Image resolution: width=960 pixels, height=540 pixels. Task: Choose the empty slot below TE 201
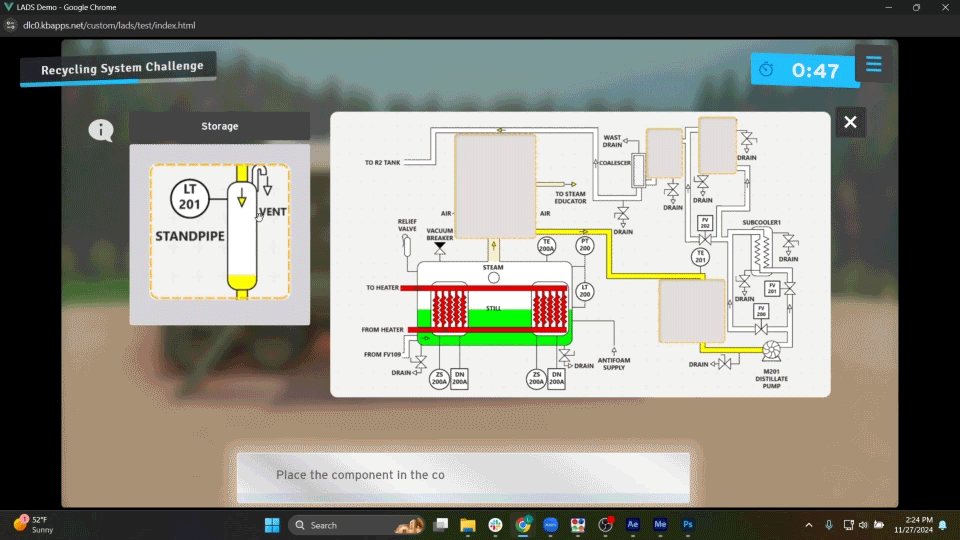pyautogui.click(x=691, y=311)
